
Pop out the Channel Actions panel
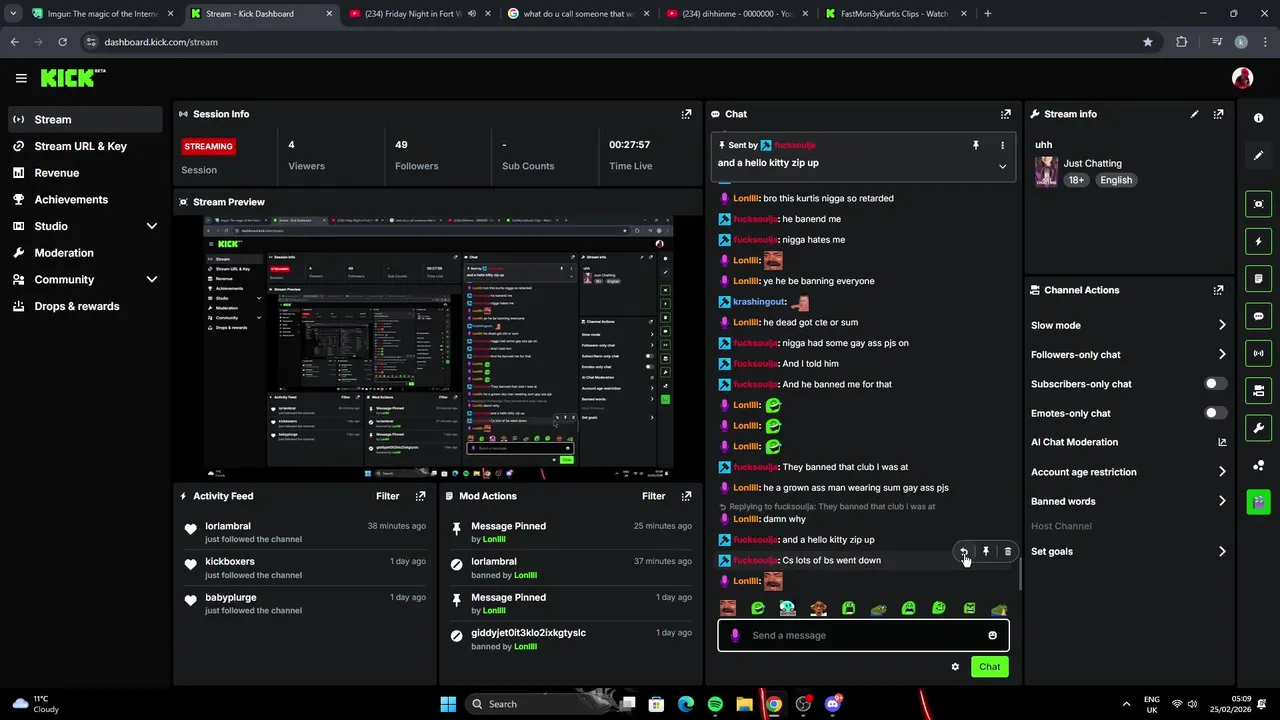[x=1218, y=290]
